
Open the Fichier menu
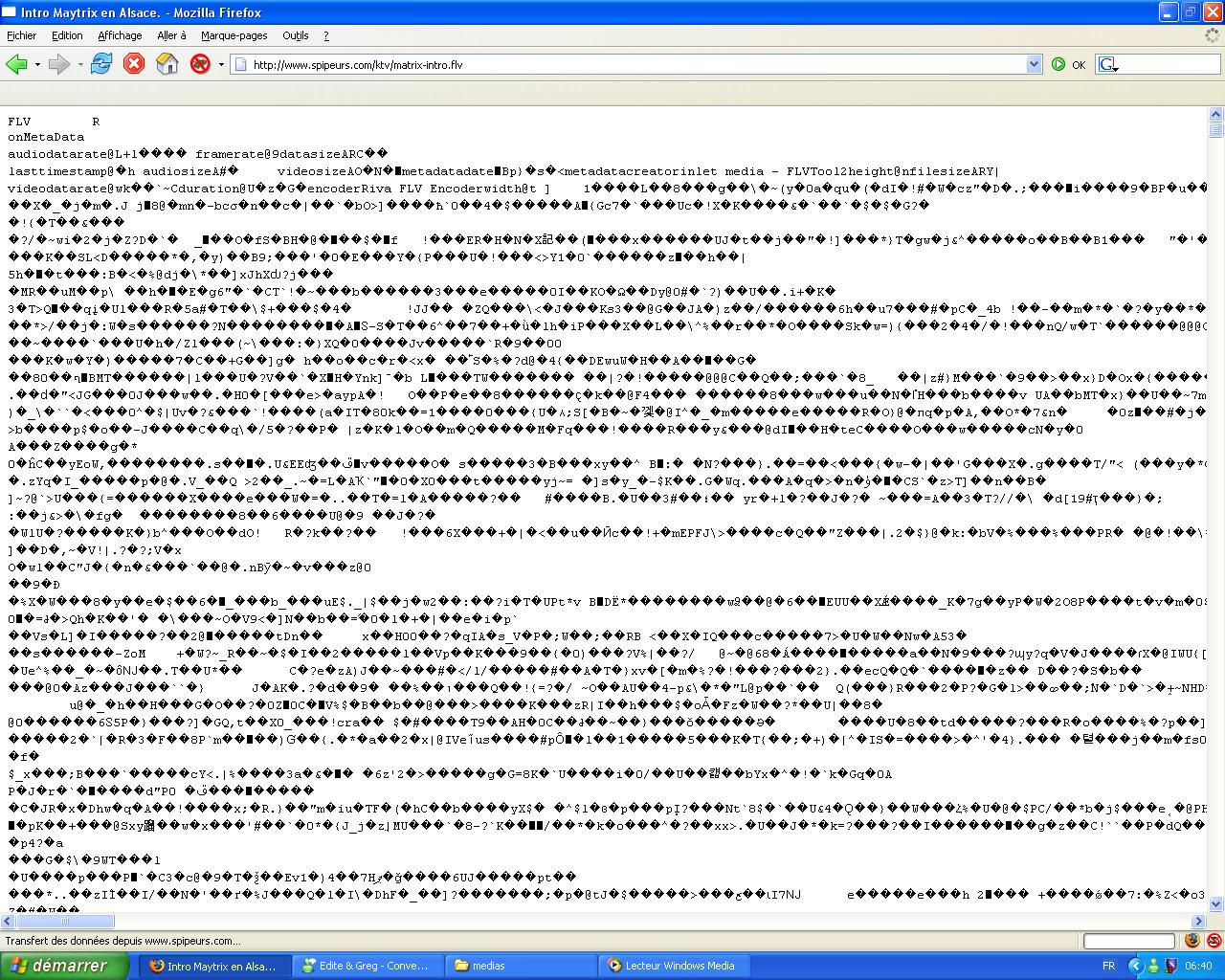(x=21, y=35)
